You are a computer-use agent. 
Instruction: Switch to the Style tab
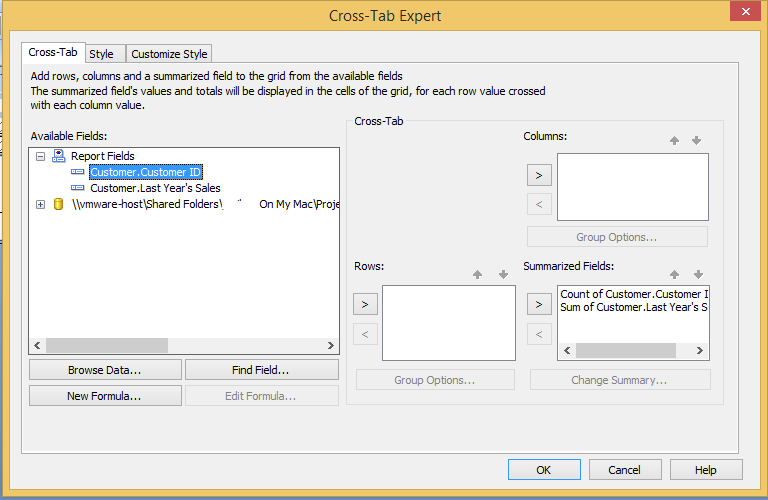click(101, 54)
